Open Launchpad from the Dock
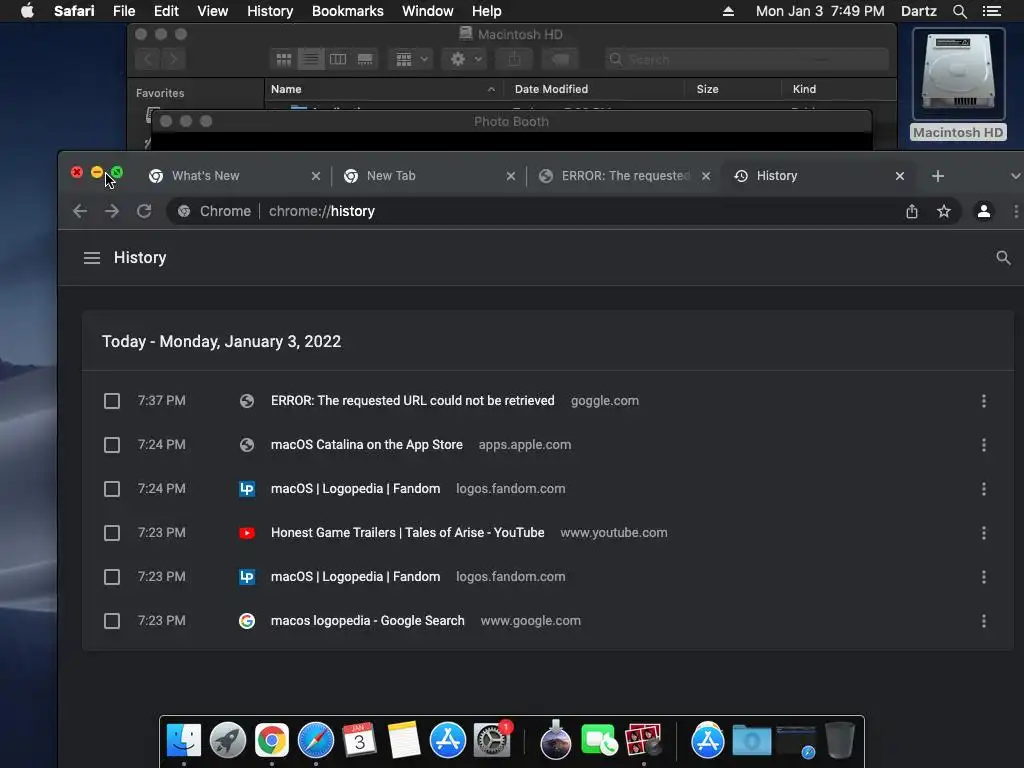The width and height of the screenshot is (1024, 768). pos(227,741)
